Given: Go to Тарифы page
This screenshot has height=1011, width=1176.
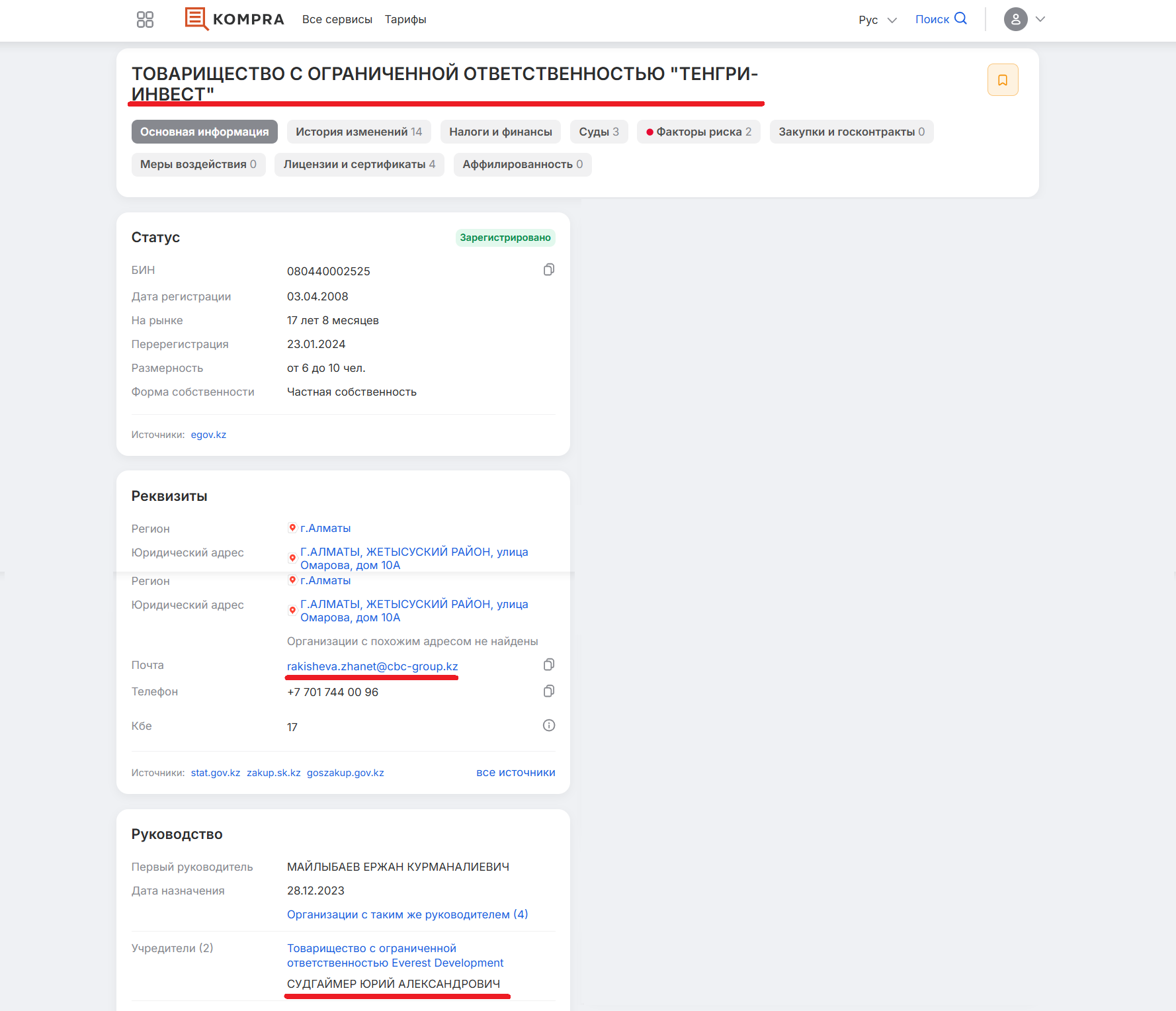Looking at the screenshot, I should pyautogui.click(x=405, y=19).
